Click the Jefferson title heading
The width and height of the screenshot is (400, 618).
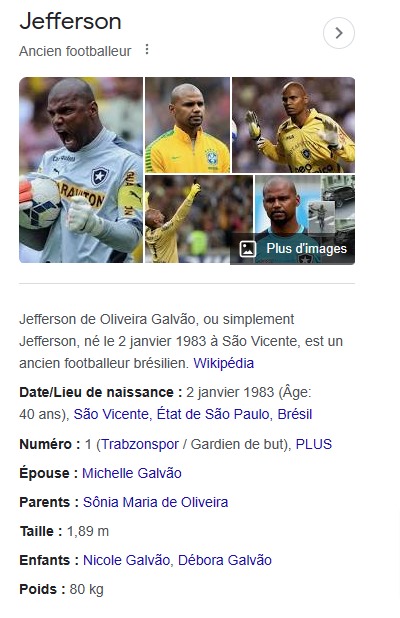pos(71,21)
